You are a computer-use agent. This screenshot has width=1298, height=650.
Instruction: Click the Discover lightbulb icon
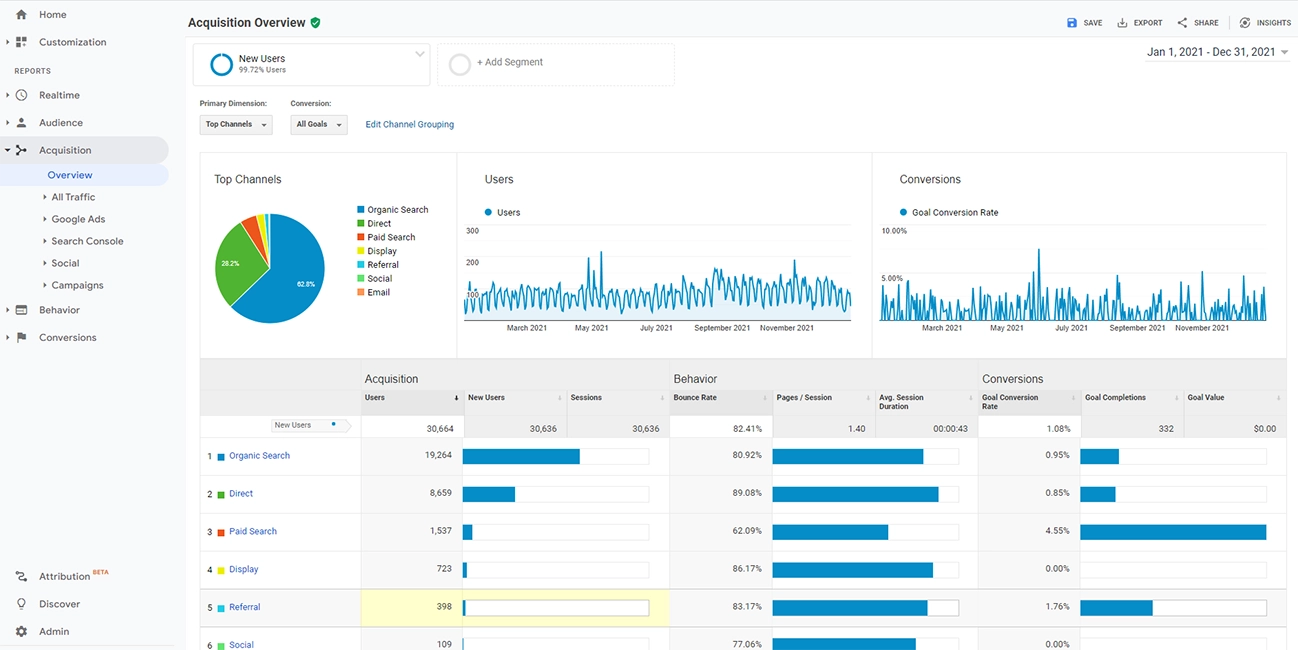coord(21,604)
